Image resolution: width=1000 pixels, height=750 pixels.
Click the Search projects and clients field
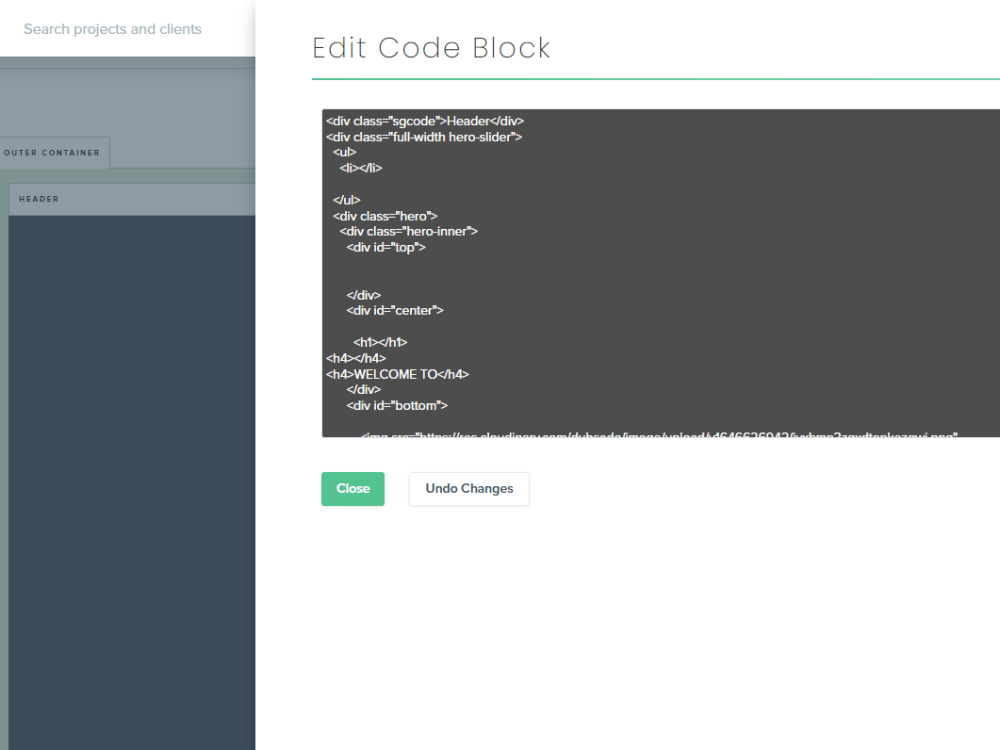pos(112,29)
